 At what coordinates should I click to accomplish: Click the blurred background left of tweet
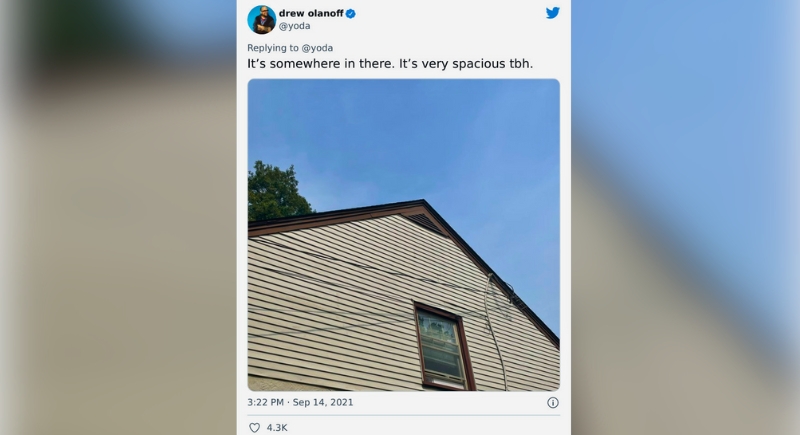[x=118, y=217]
